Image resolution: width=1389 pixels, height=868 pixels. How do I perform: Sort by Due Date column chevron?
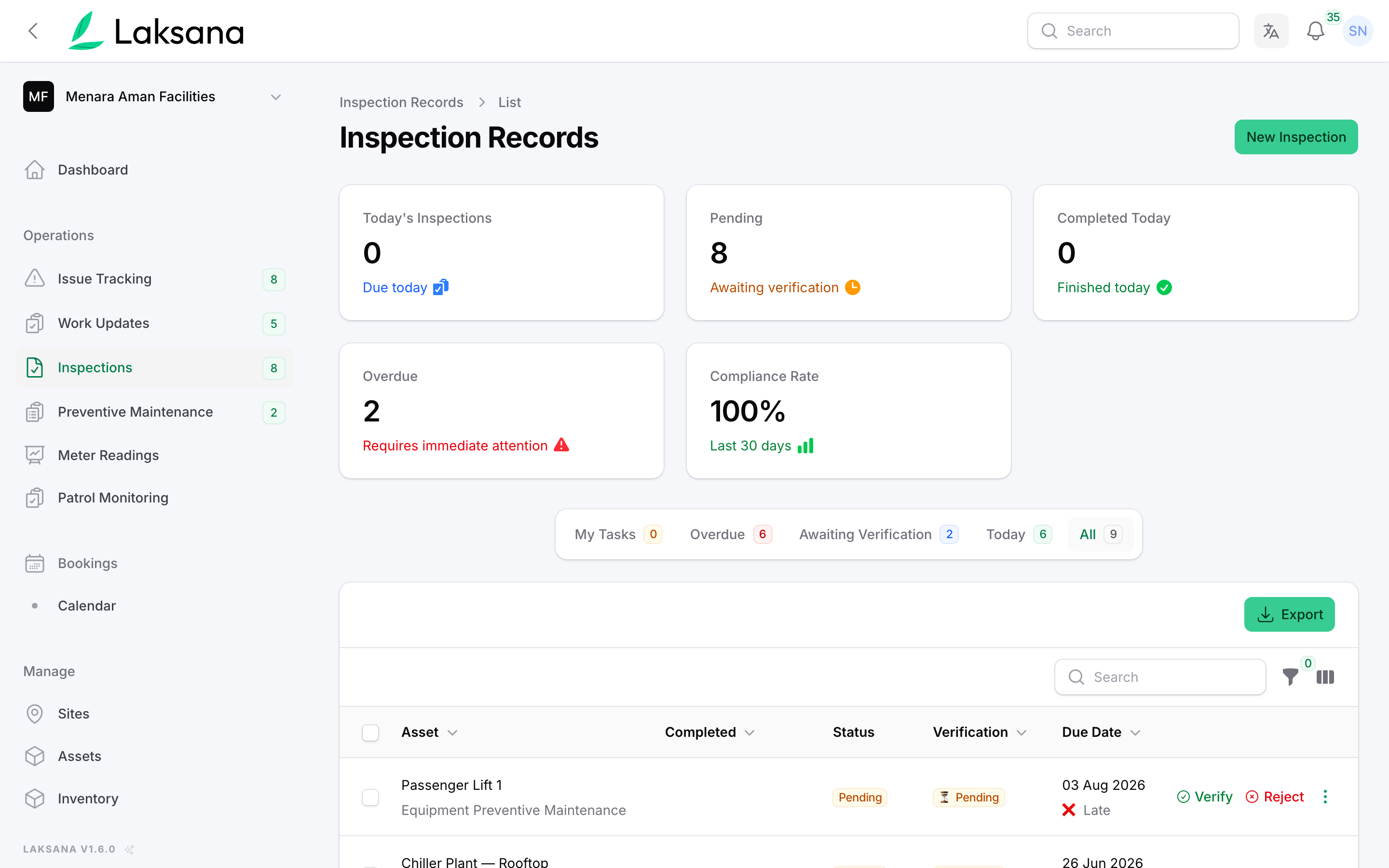coord(1135,732)
